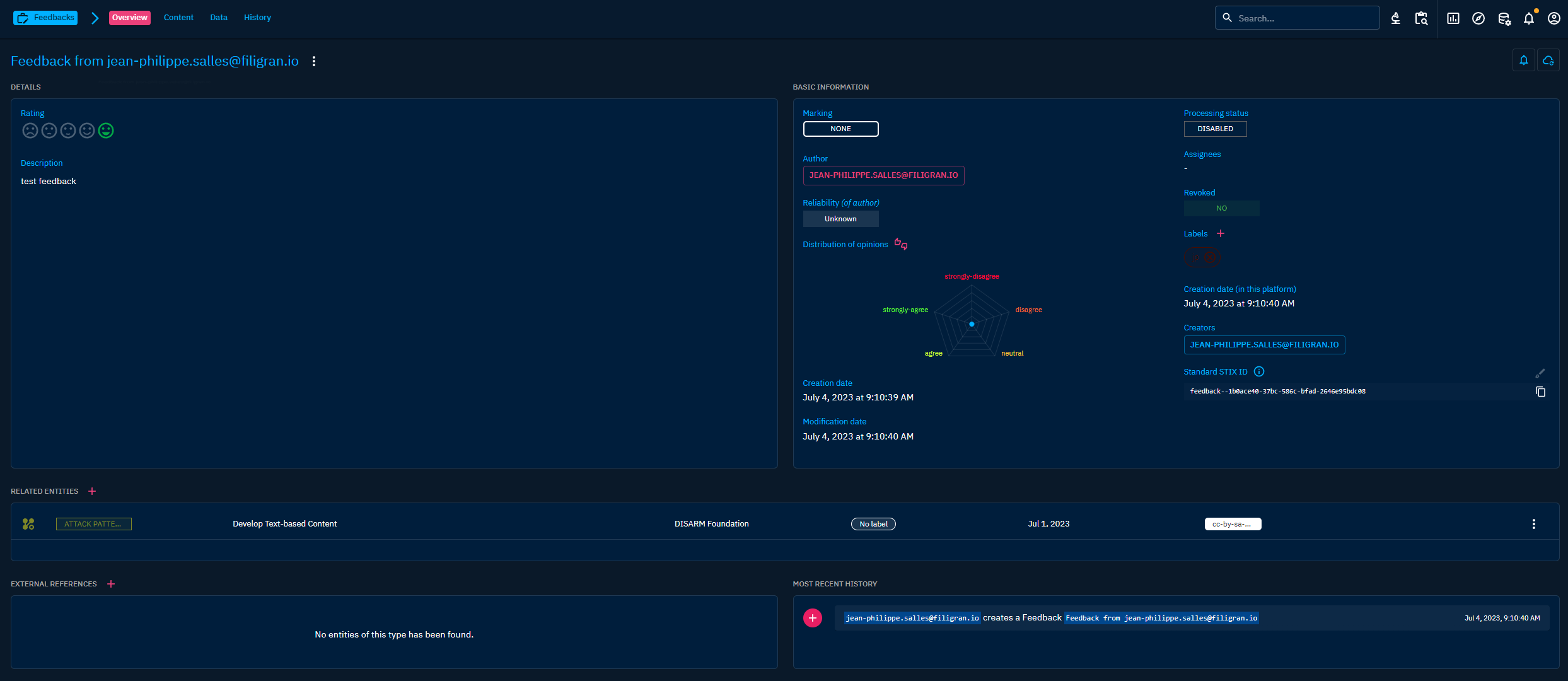Open the top-bar notifications bell with orange dot

(x=1528, y=18)
